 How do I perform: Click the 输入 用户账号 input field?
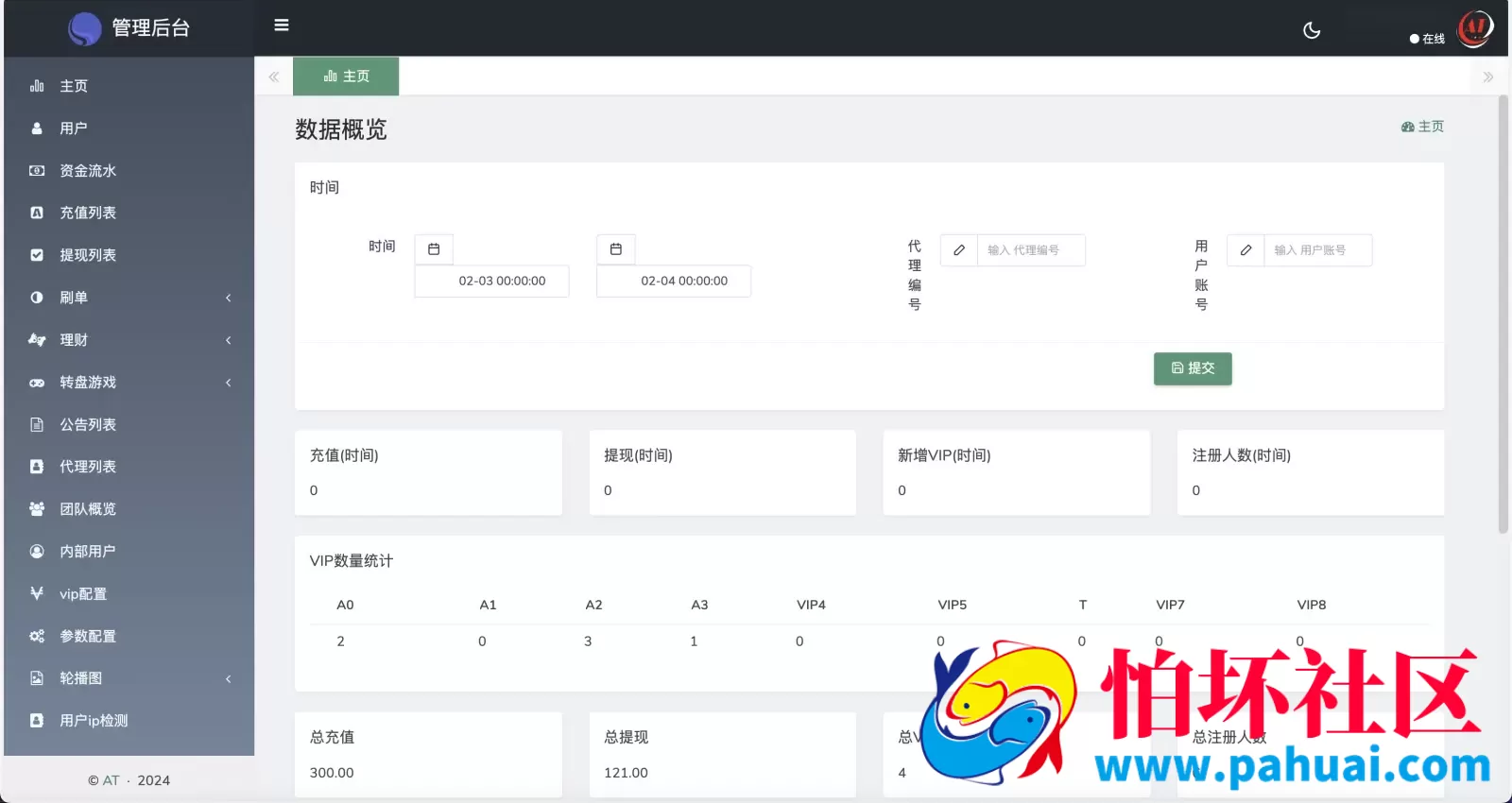click(x=1317, y=250)
